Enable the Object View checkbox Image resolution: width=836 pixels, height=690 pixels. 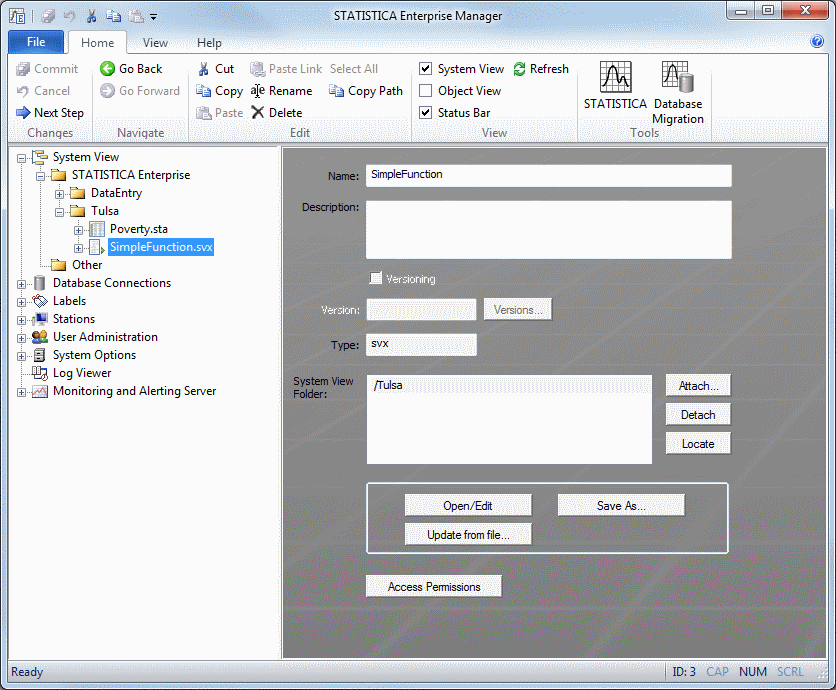point(425,91)
